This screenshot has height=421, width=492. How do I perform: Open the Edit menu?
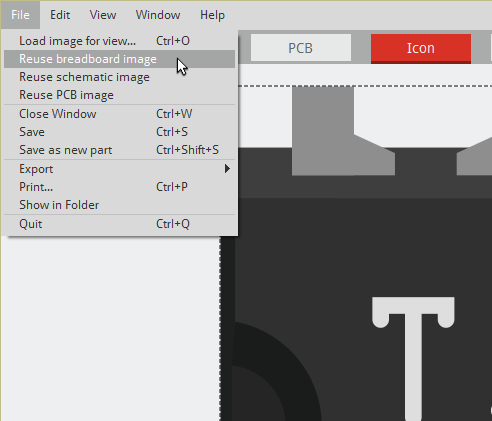(x=60, y=15)
